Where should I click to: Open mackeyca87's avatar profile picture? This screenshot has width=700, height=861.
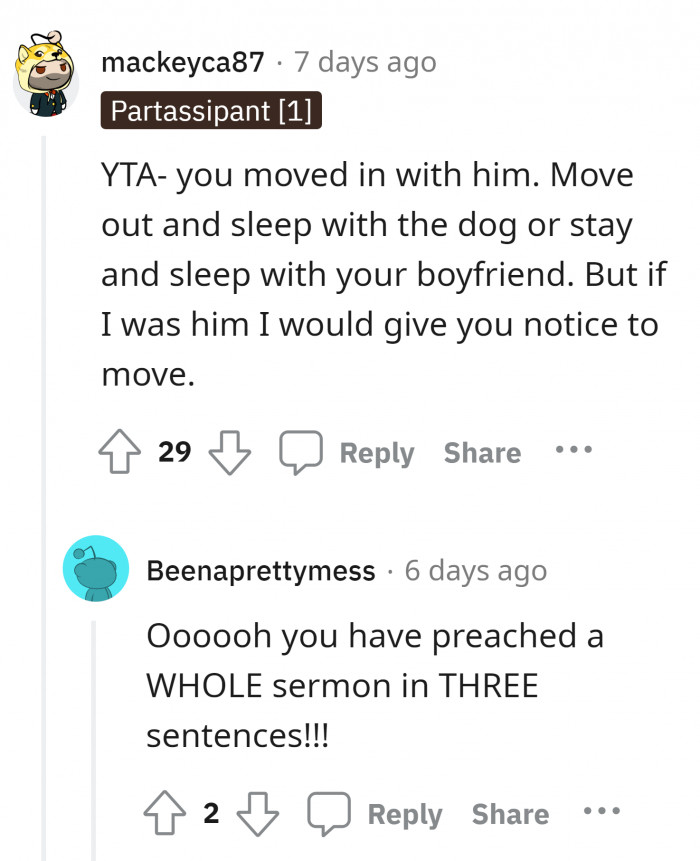click(46, 77)
